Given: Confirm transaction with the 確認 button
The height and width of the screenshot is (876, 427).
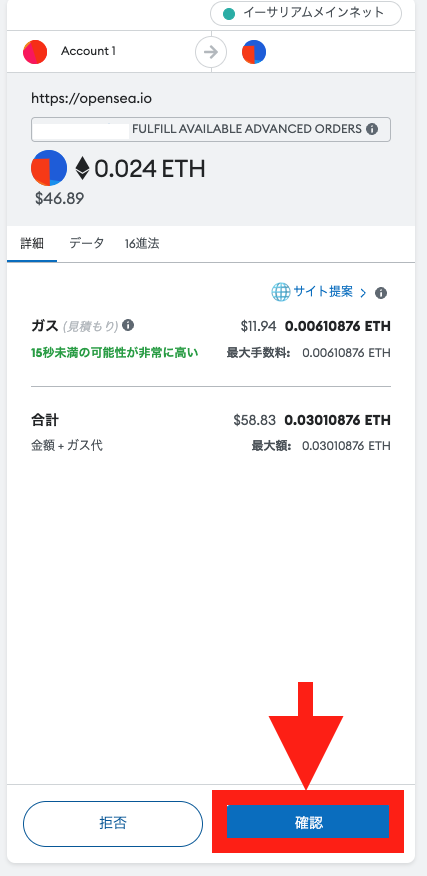Looking at the screenshot, I should coord(308,822).
